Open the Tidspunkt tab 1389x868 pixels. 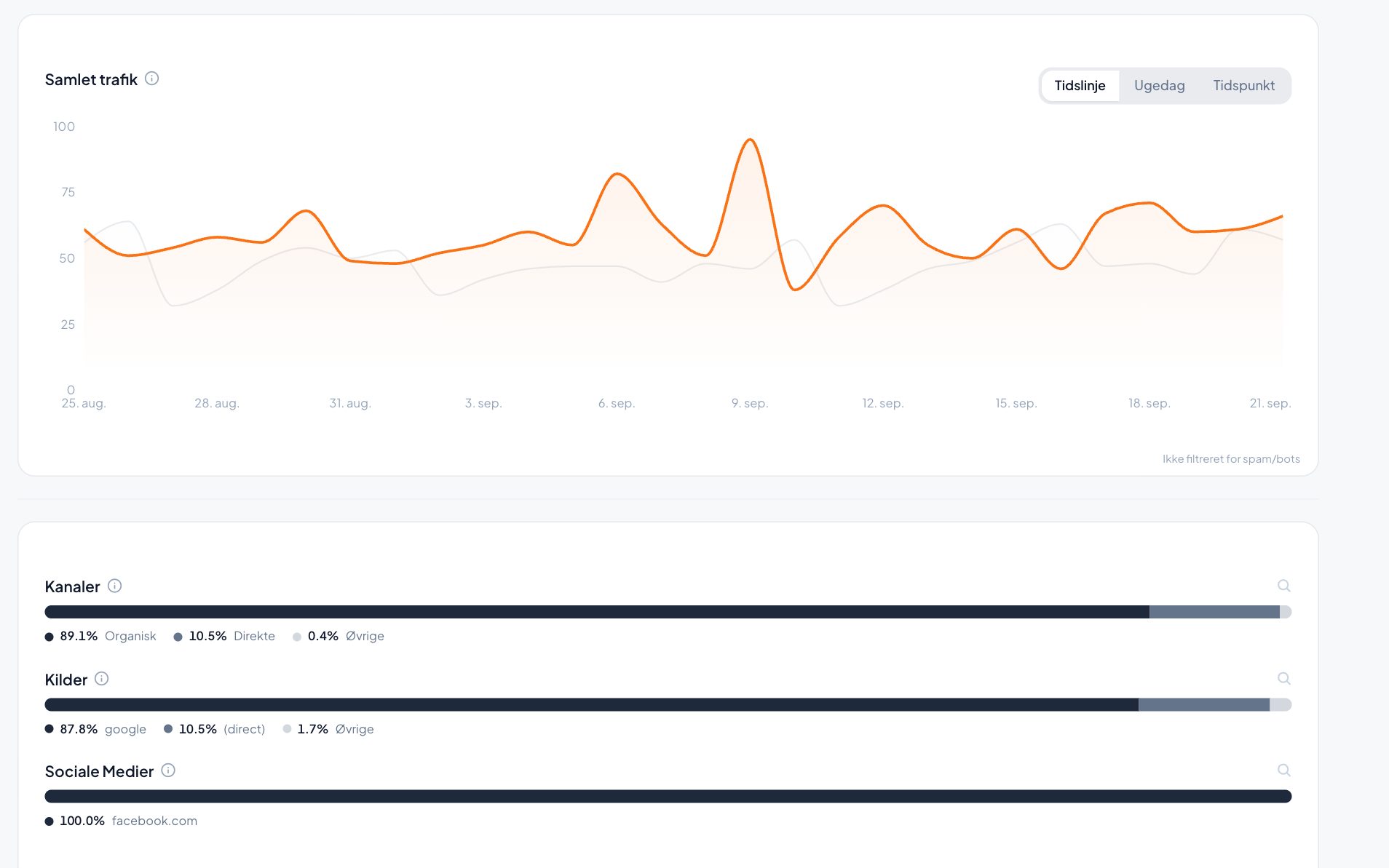coord(1243,86)
